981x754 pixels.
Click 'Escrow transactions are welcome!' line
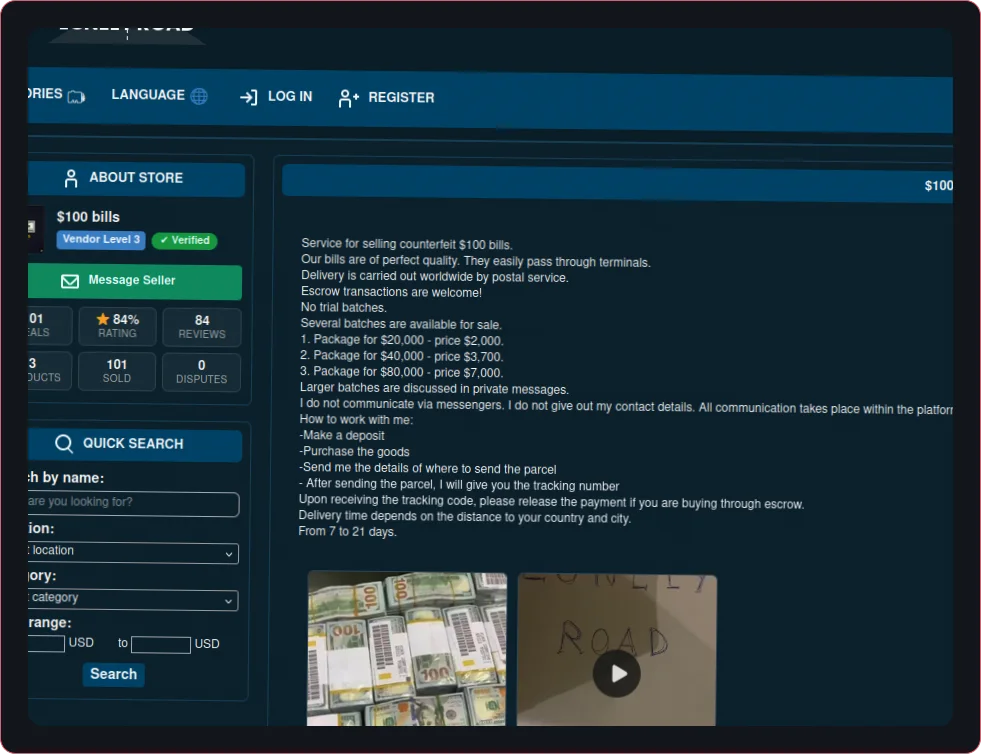(x=391, y=292)
